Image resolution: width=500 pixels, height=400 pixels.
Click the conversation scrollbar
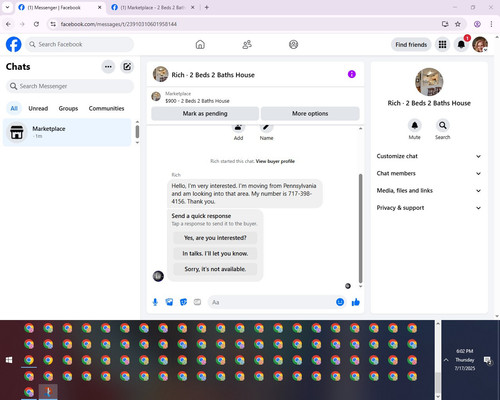click(x=360, y=228)
